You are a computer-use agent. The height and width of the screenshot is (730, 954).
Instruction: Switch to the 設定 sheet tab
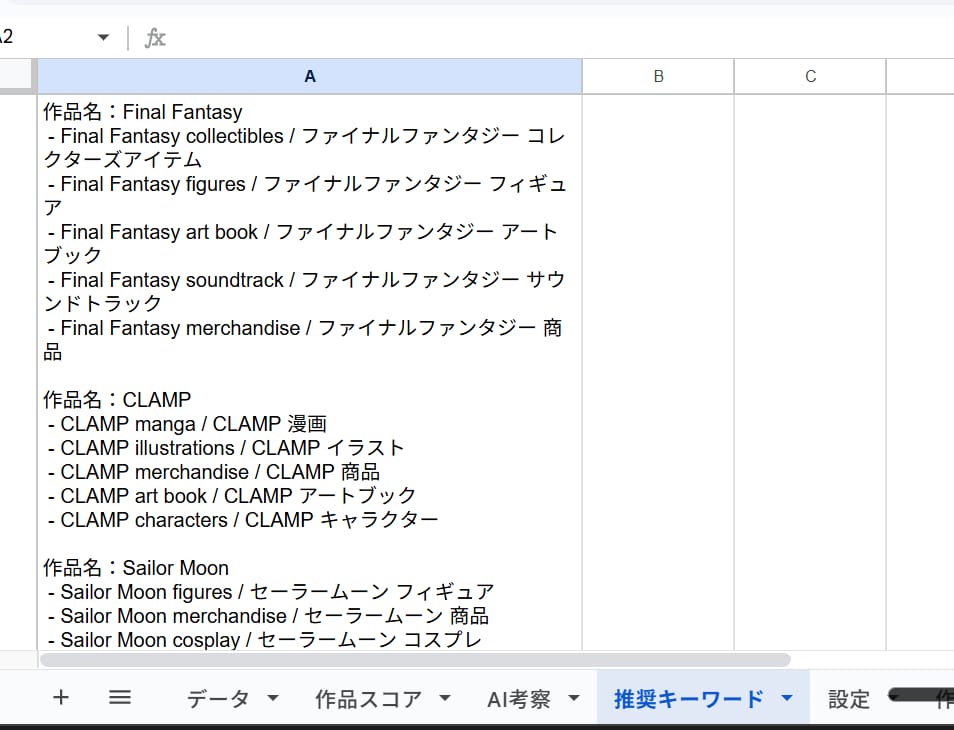(x=848, y=698)
